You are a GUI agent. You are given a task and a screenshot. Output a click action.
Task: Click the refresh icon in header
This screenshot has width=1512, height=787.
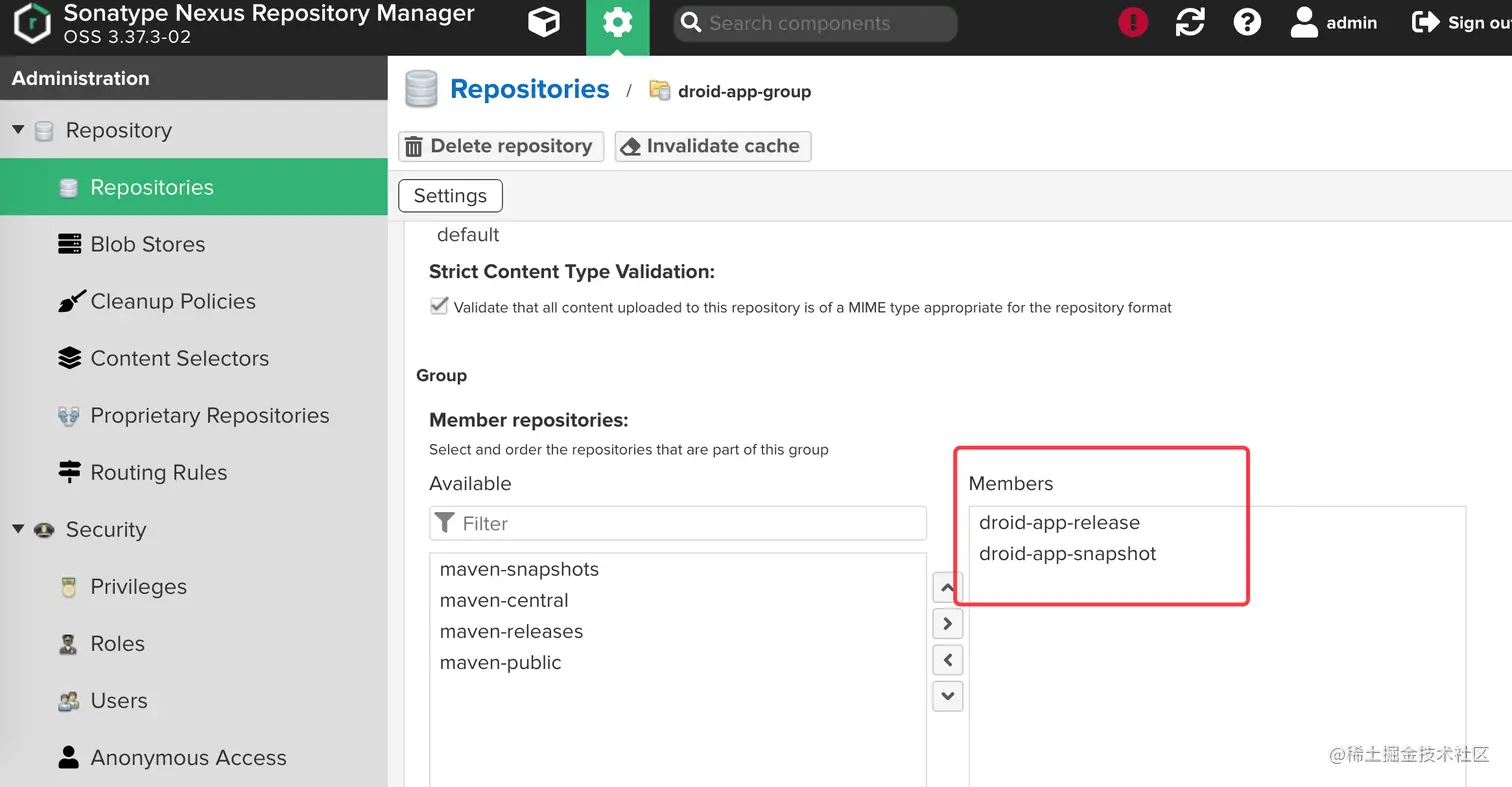click(x=1190, y=22)
